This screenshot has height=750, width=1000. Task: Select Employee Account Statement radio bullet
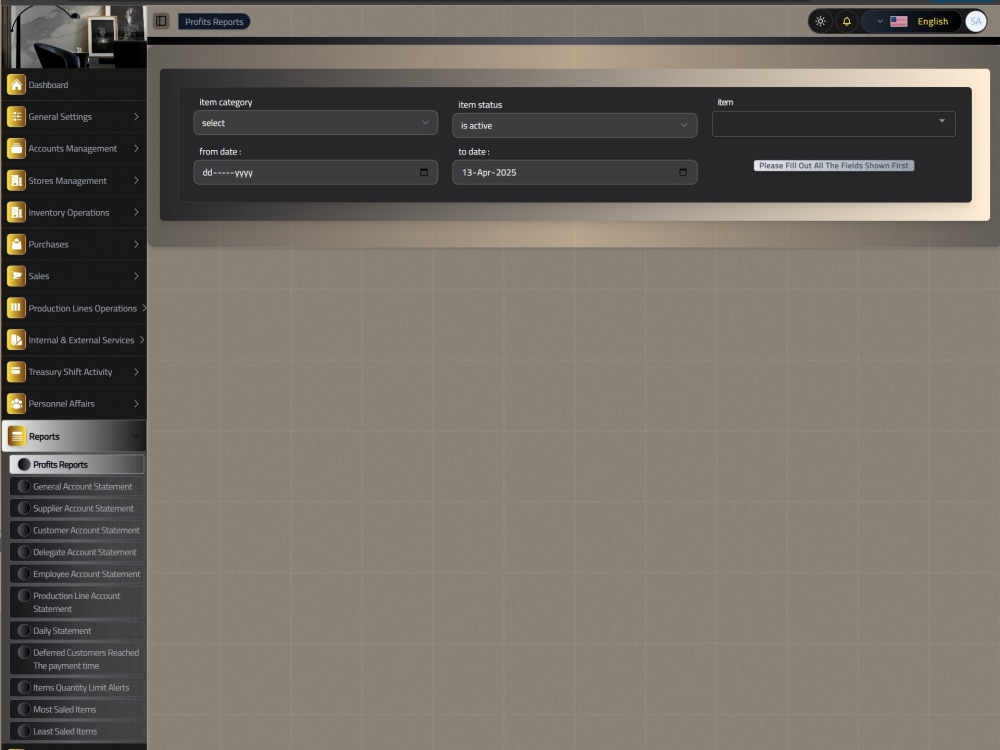pyautogui.click(x=24, y=573)
